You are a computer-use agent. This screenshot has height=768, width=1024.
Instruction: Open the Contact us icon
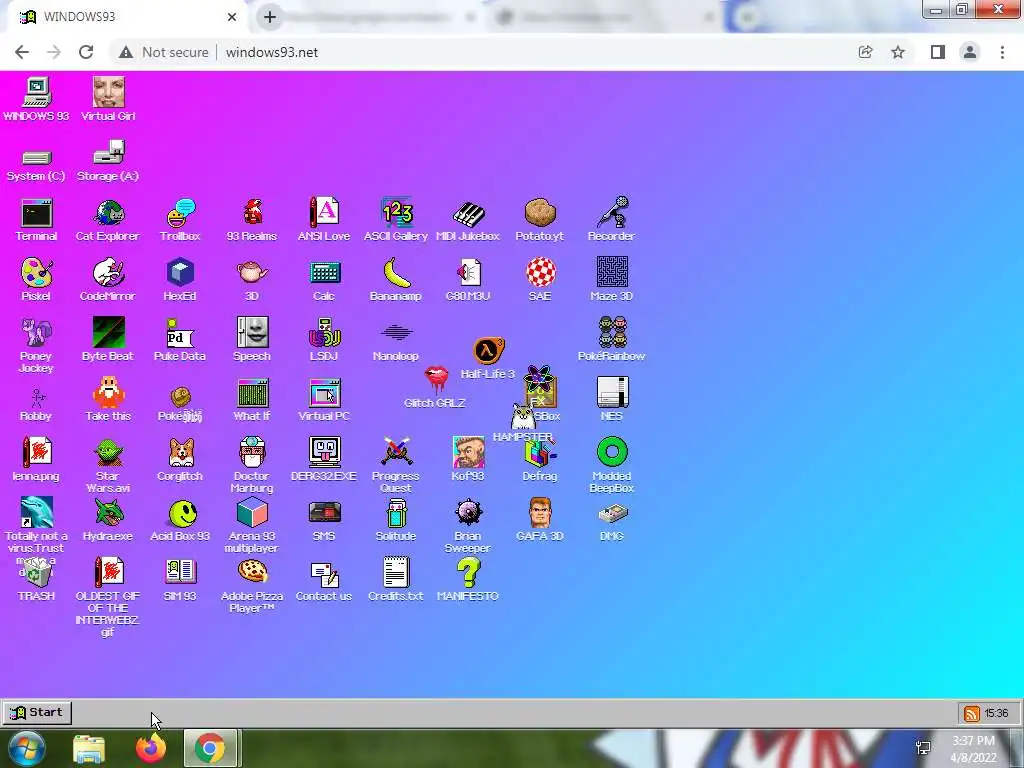click(325, 575)
